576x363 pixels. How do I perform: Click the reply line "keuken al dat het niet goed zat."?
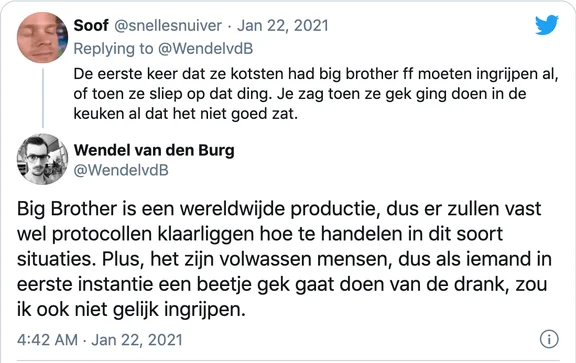pyautogui.click(x=186, y=114)
